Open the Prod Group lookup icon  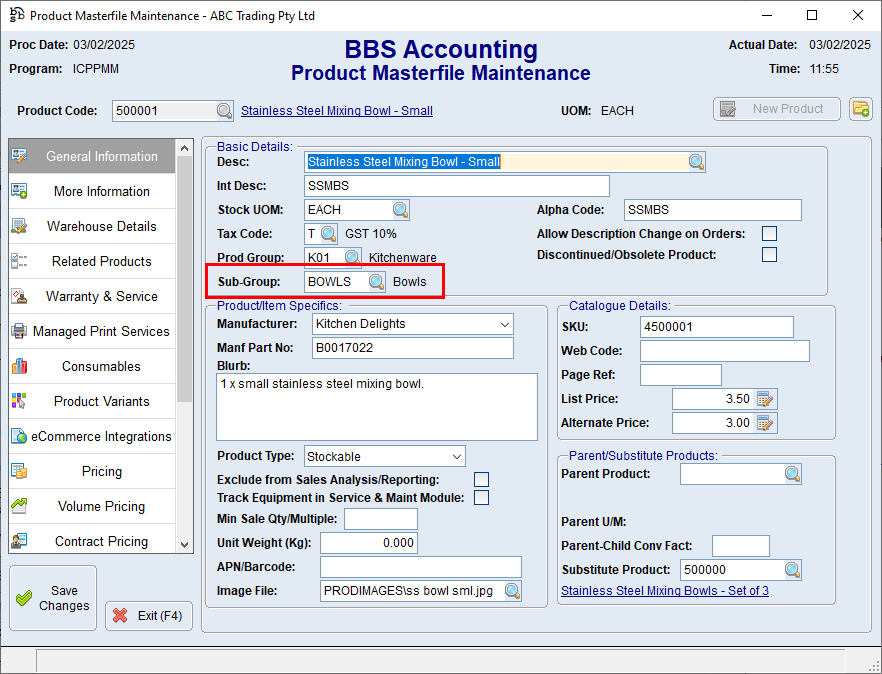click(352, 257)
